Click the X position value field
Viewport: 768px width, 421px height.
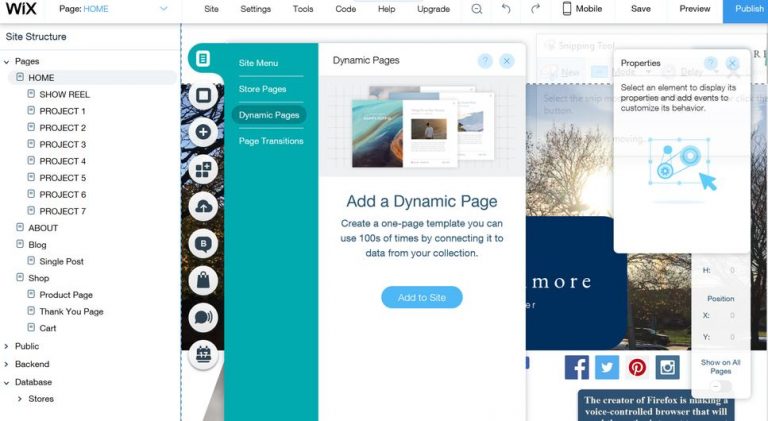coord(732,316)
